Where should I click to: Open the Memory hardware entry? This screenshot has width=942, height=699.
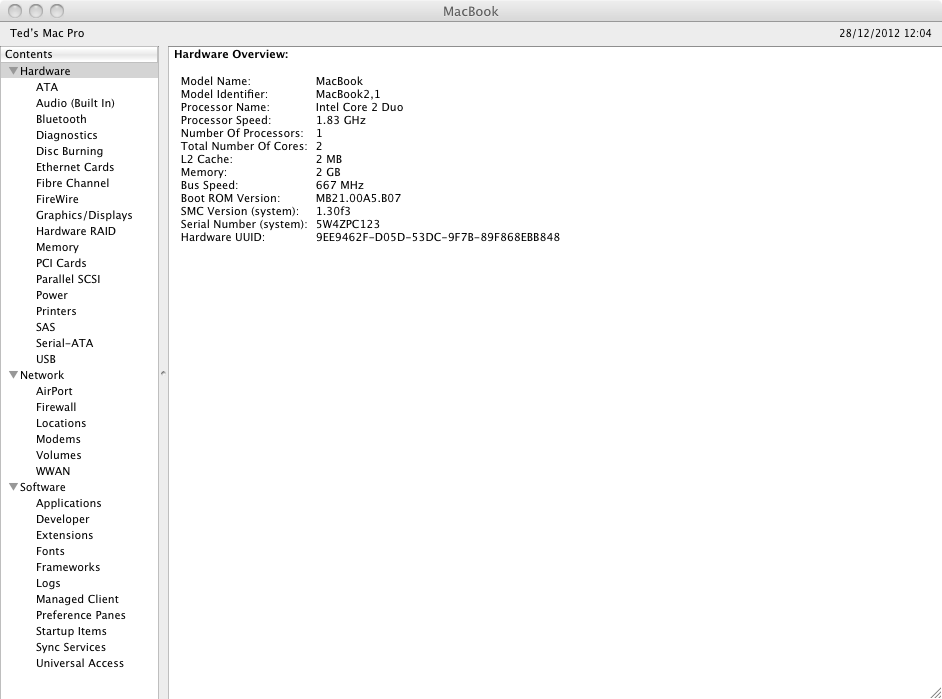point(57,247)
